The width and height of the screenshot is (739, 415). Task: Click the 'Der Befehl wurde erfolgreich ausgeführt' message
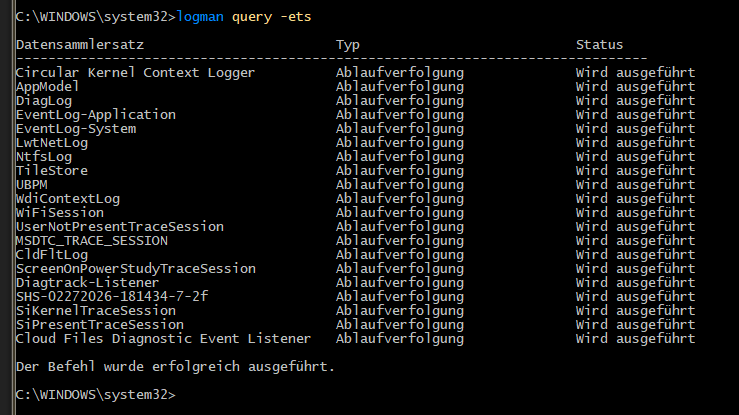tap(175, 367)
